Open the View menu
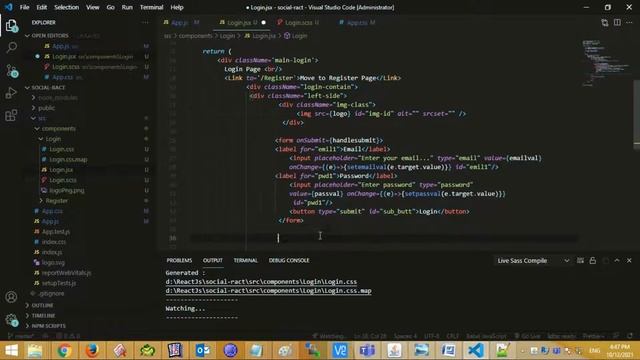The image size is (640, 360). (x=93, y=7)
